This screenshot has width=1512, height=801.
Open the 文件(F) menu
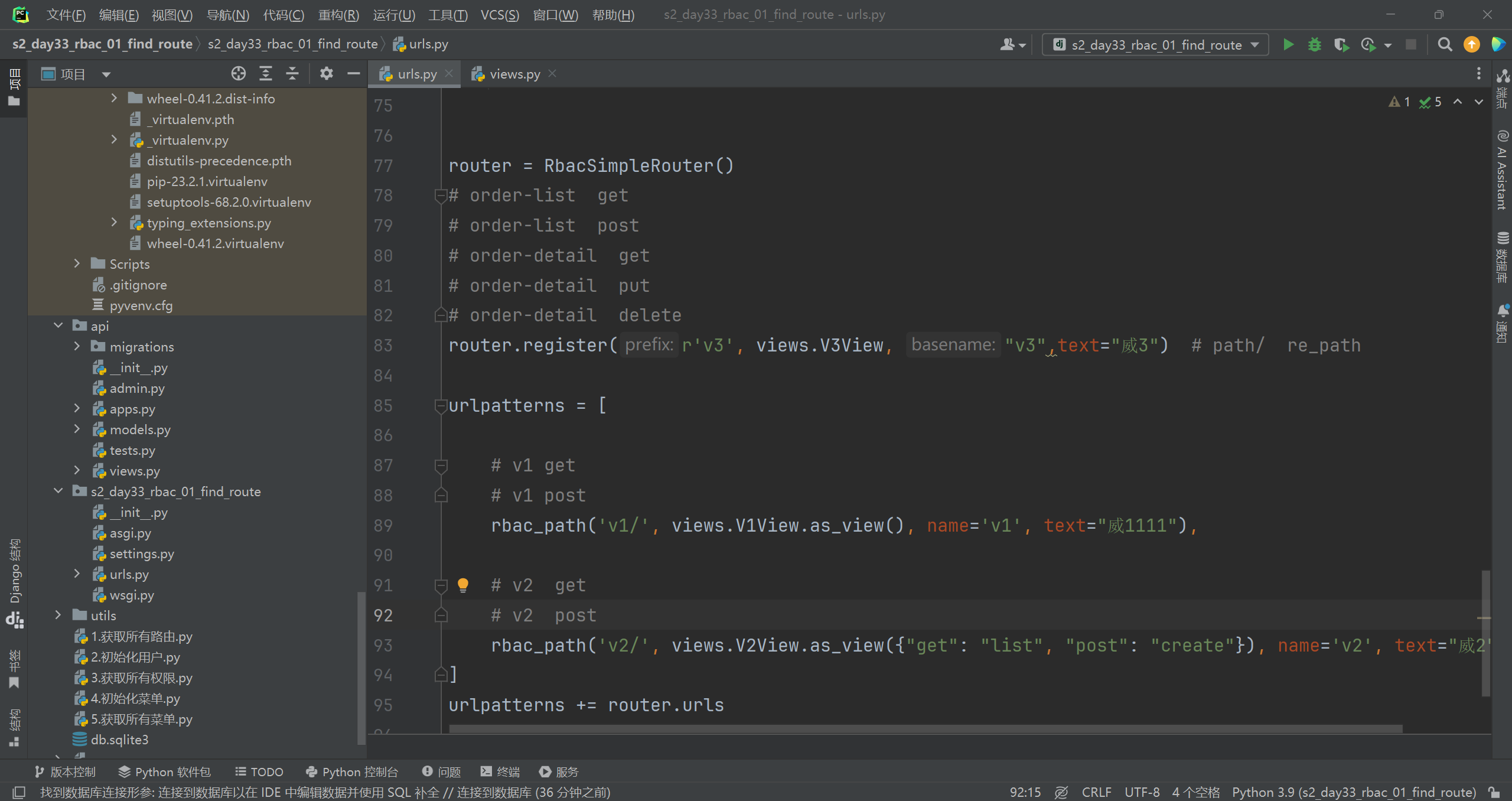coord(66,15)
